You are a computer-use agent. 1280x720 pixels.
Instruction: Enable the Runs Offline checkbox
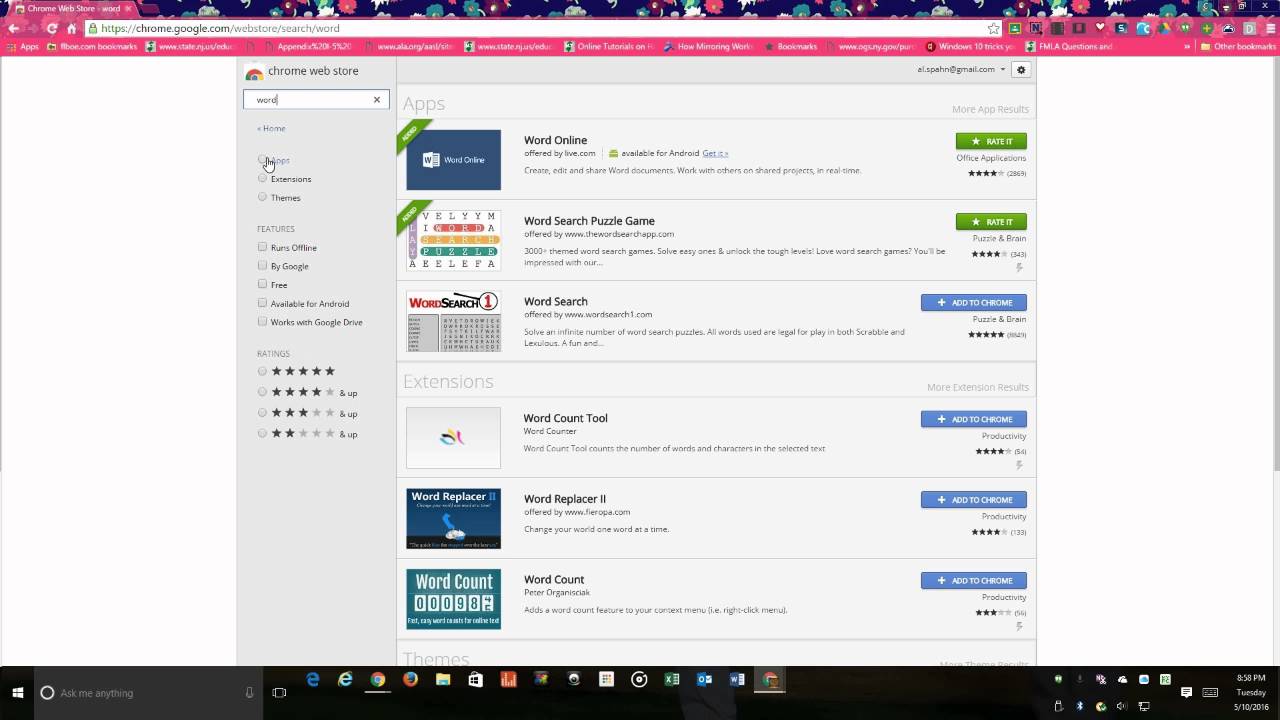262,247
